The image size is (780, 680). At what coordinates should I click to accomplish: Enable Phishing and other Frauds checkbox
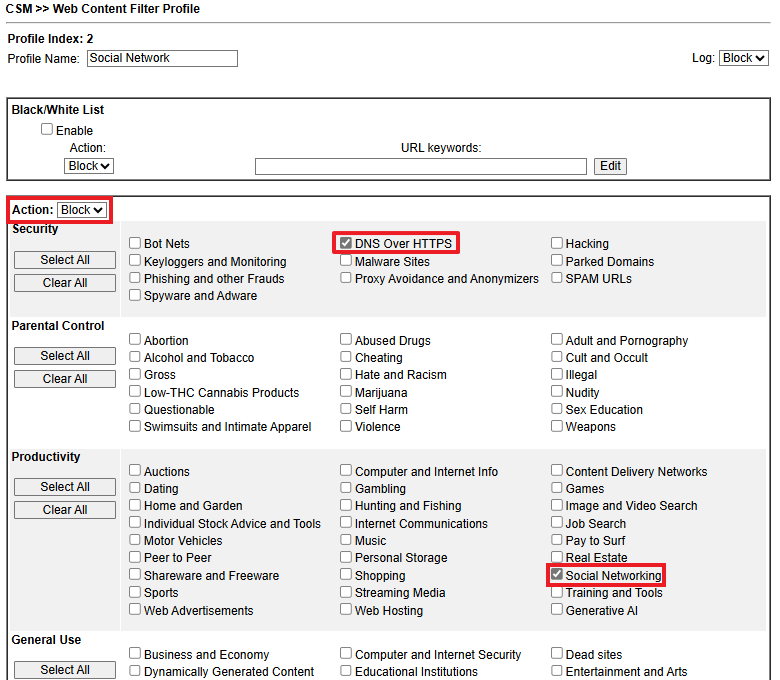(x=135, y=278)
